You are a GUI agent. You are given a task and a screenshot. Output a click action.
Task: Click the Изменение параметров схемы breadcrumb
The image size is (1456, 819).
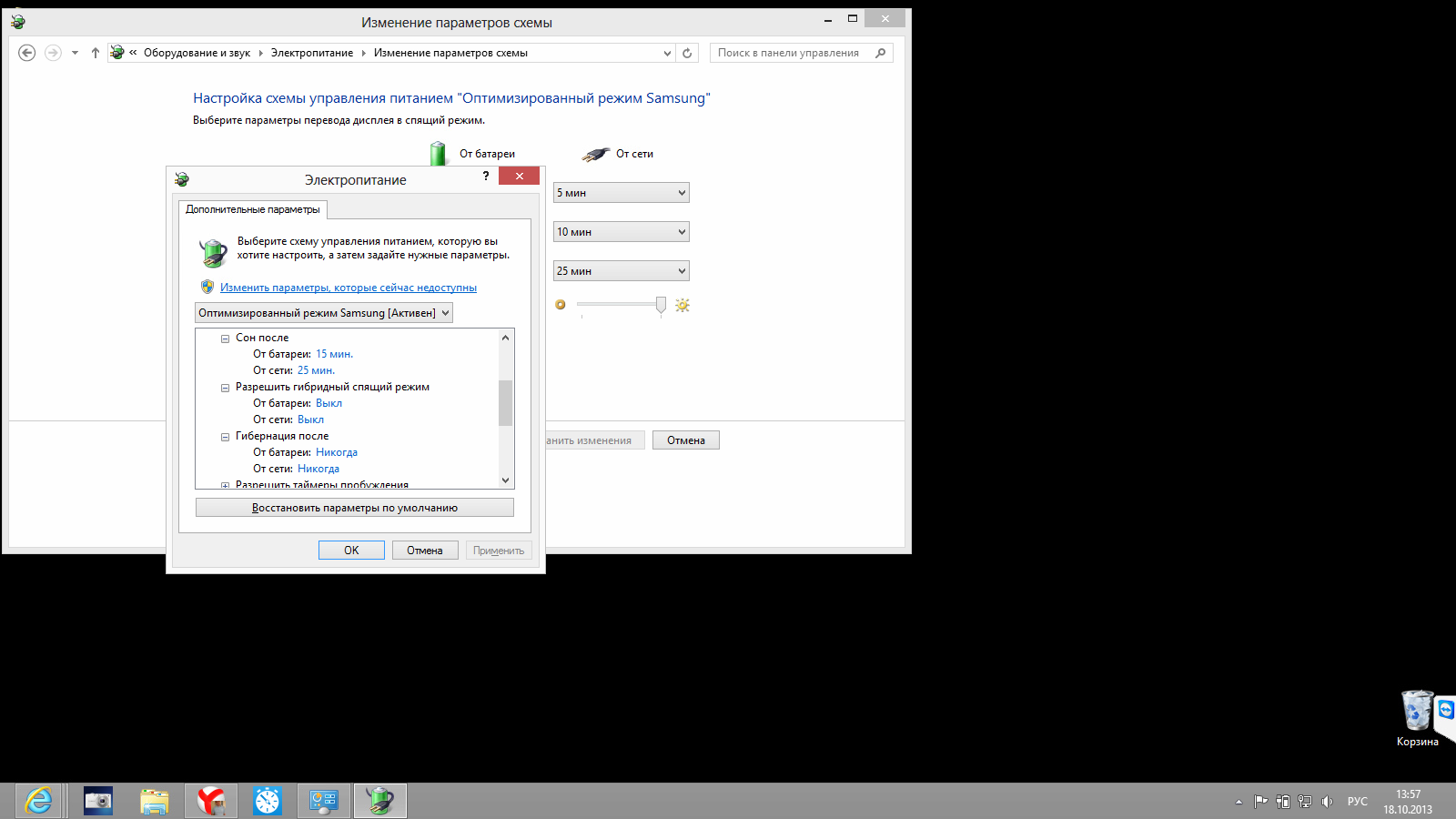(x=450, y=53)
